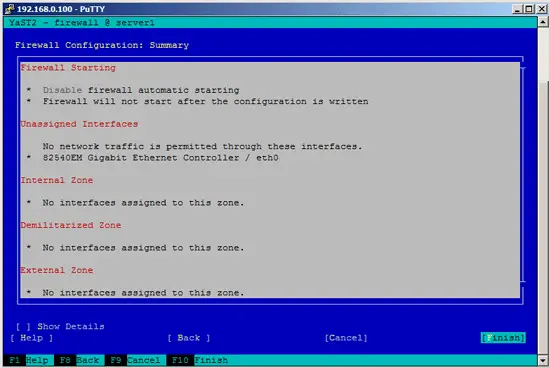Click the PuTTY scrollbar down arrow
The image size is (550, 368).
pyautogui.click(x=543, y=360)
